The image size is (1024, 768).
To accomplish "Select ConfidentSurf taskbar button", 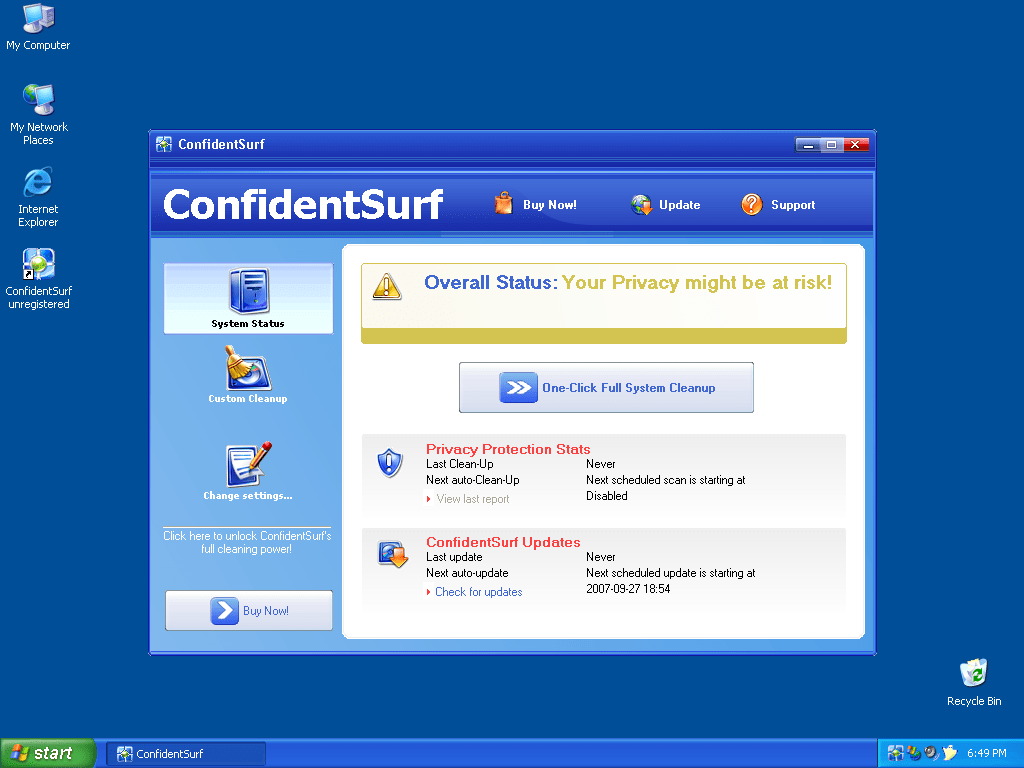I will coord(186,754).
